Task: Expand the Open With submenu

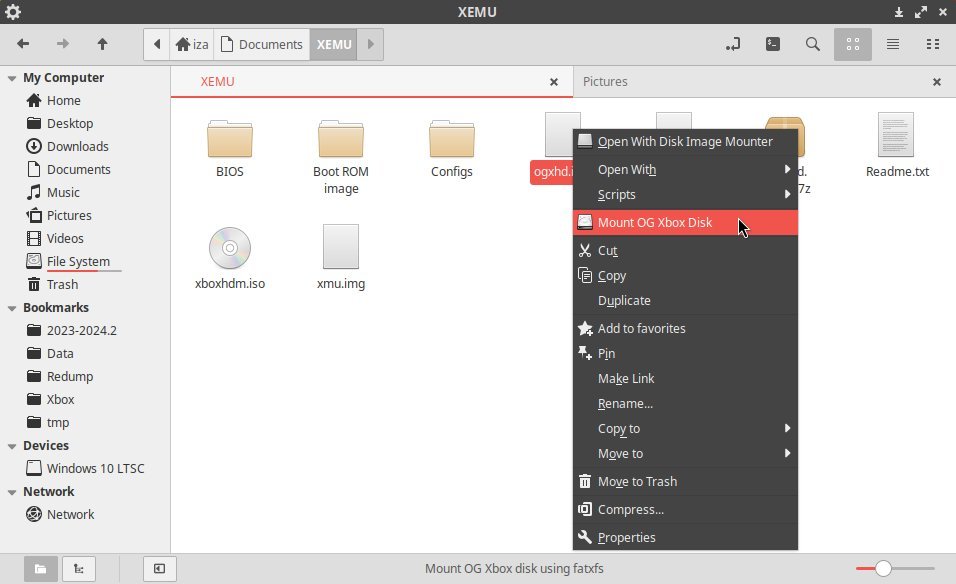Action: [x=685, y=169]
